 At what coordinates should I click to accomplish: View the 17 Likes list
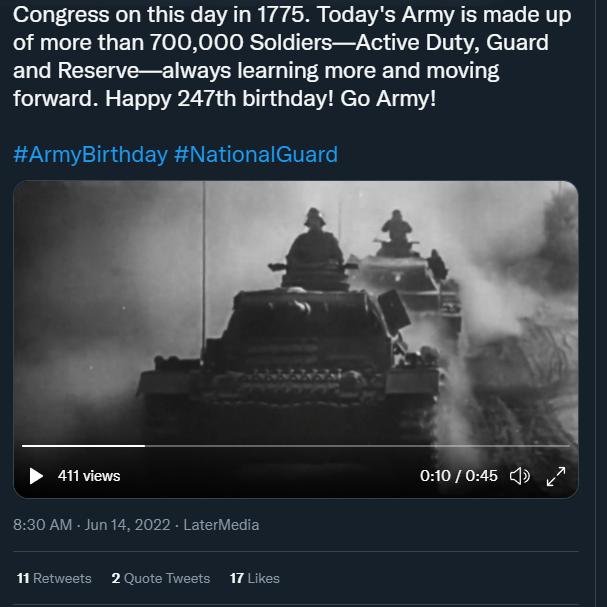coord(254,578)
